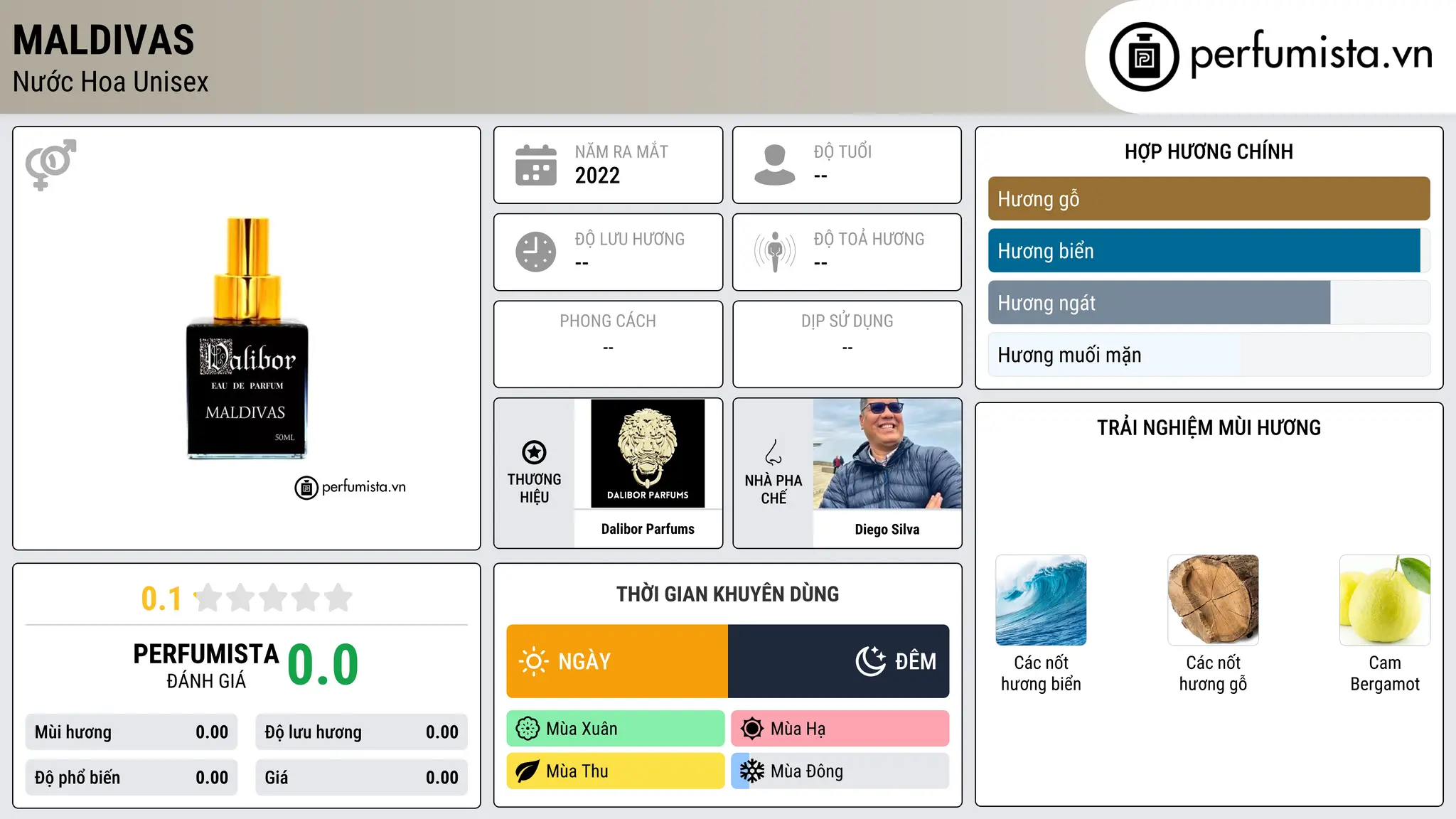Click the release year 2022 value

(597, 176)
